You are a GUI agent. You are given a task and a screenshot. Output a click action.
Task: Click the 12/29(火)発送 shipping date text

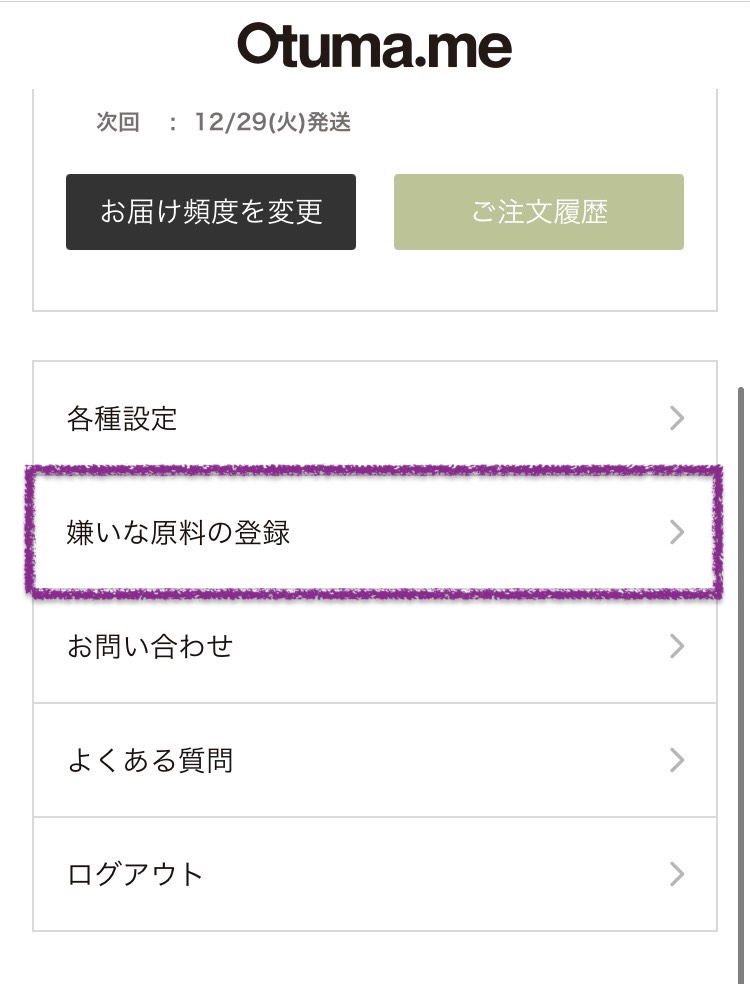click(x=272, y=122)
